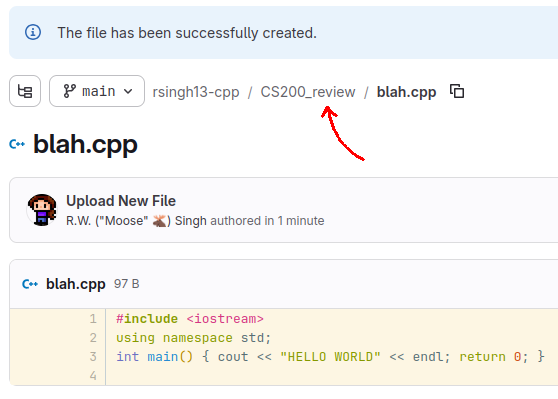The height and width of the screenshot is (399, 558).
Task: Click the int main HELLO WORLD code line
Action: tap(330, 357)
